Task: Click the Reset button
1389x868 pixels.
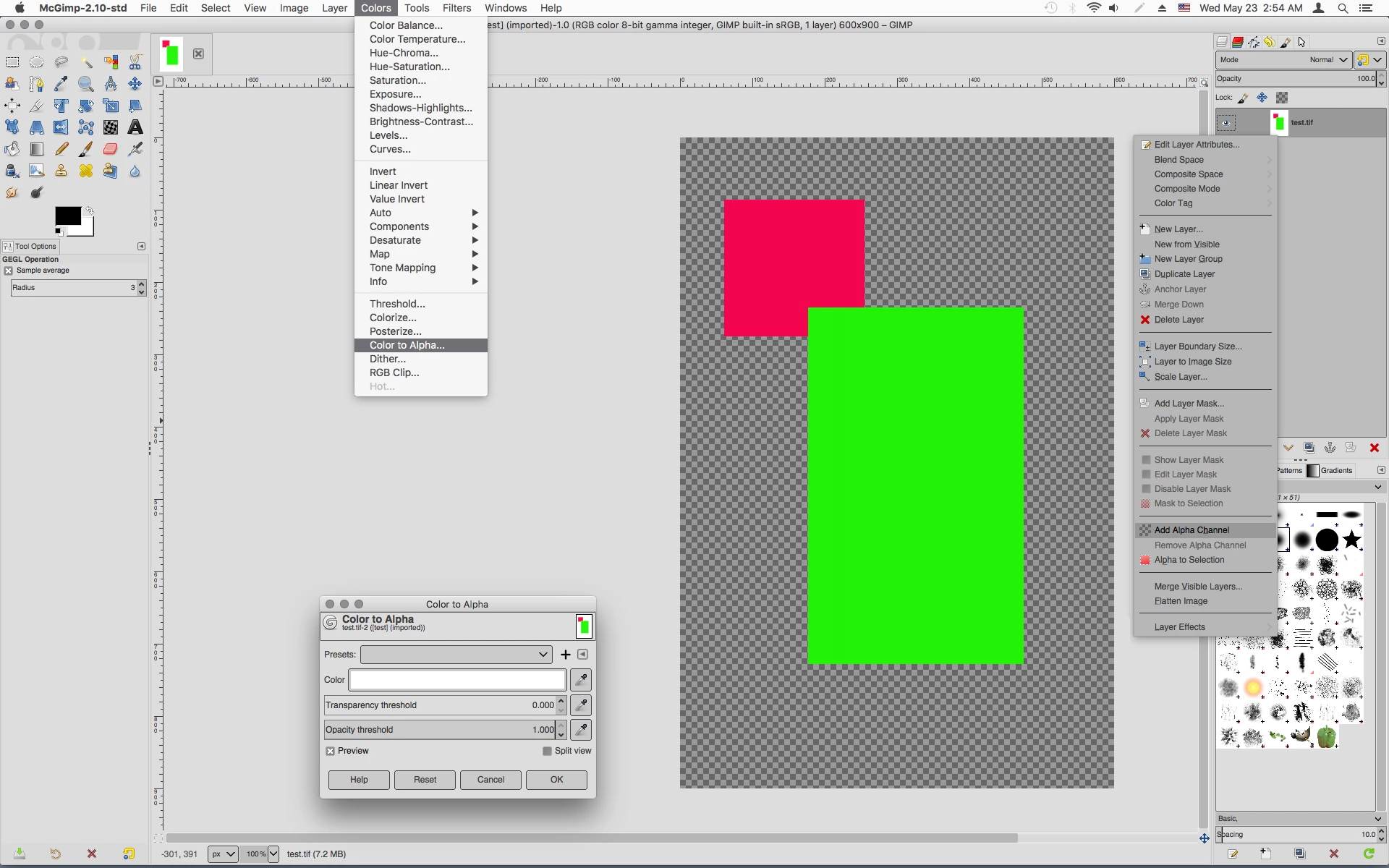Action: point(425,780)
